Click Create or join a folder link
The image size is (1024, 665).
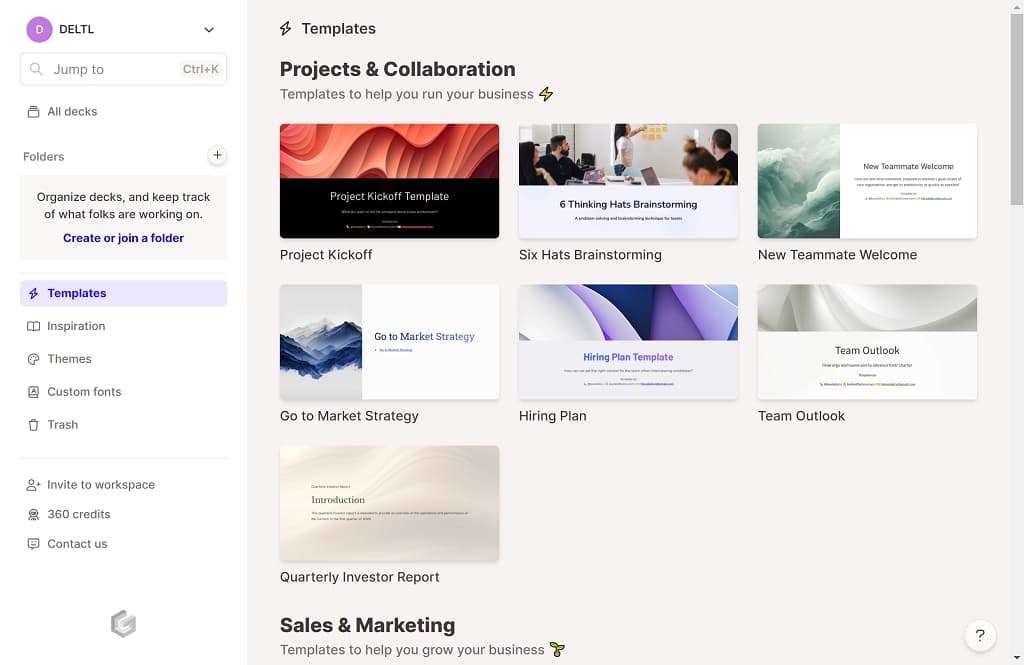(x=123, y=238)
